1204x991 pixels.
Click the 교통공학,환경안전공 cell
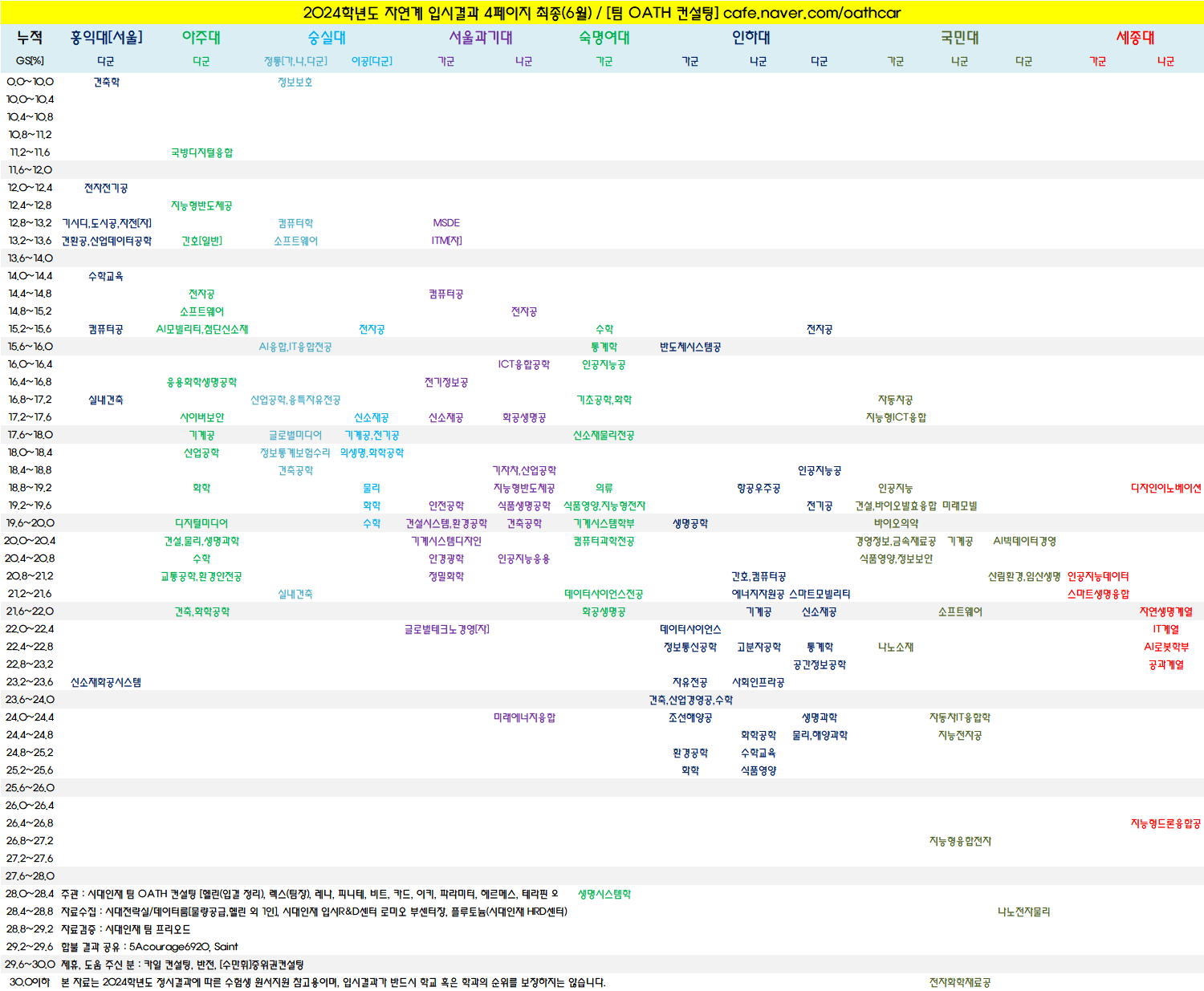201,576
